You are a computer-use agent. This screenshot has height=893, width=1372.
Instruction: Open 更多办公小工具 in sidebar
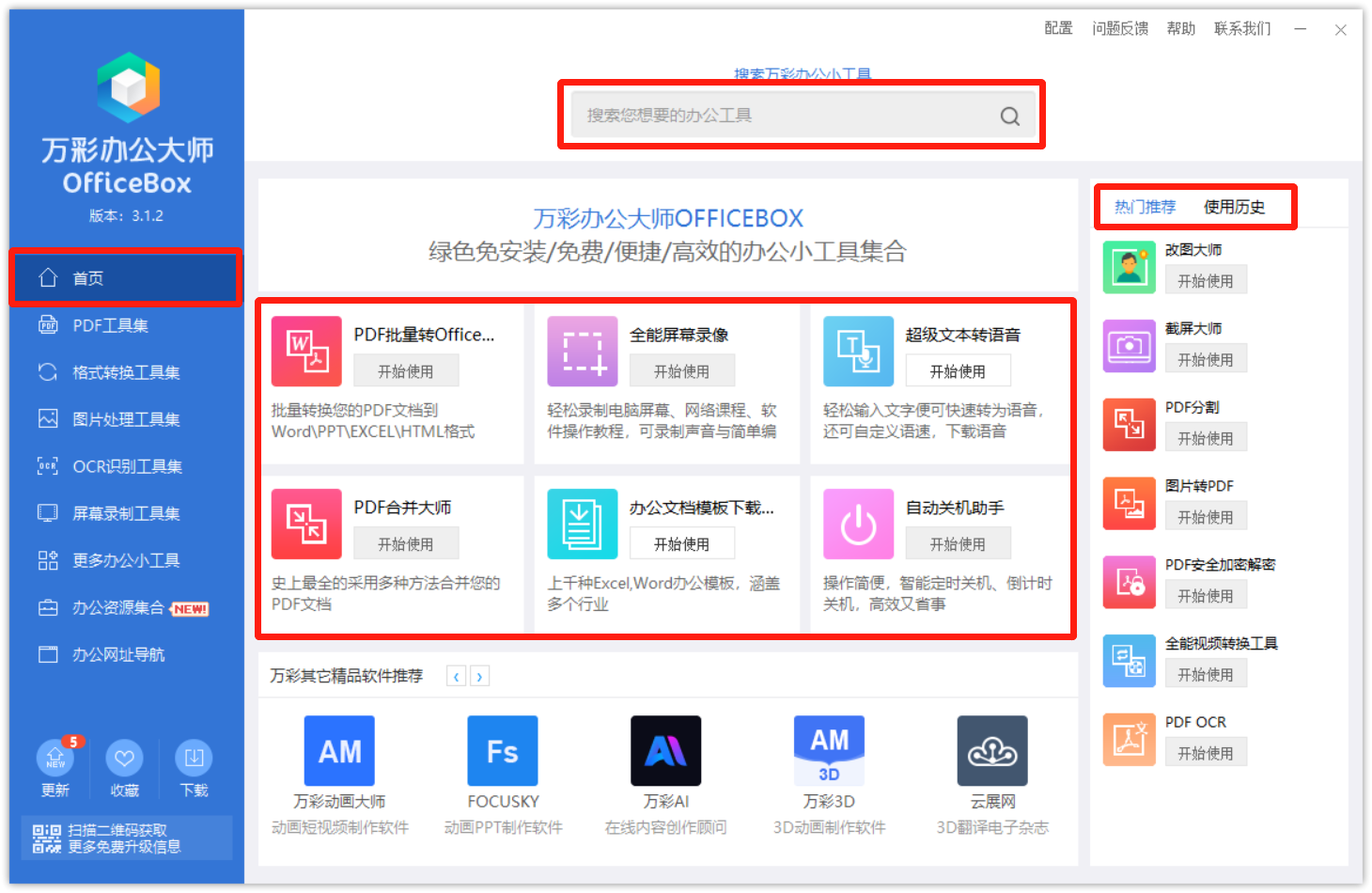126,560
